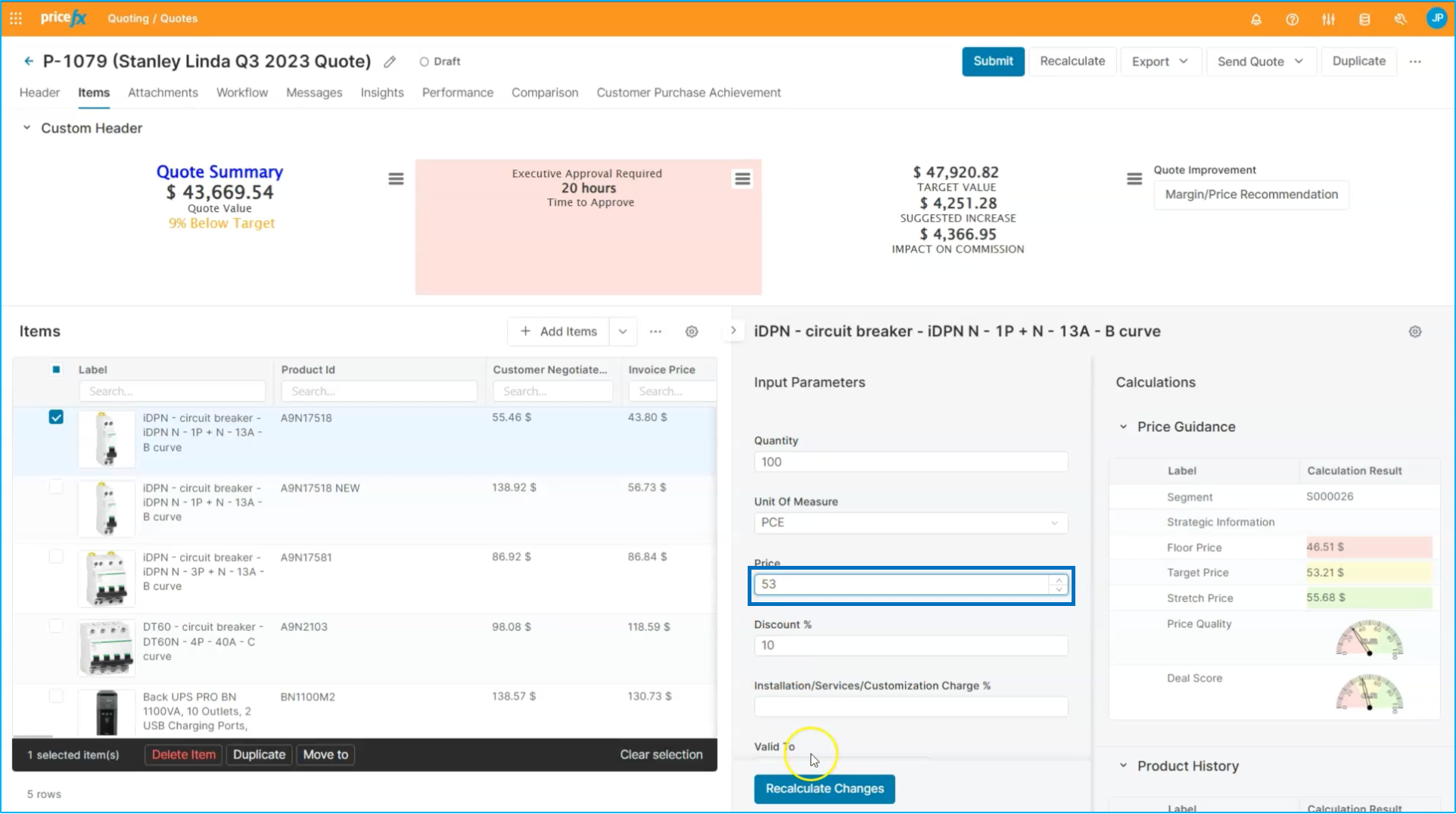
Task: Collapse the Price Guidance section
Action: (x=1124, y=427)
